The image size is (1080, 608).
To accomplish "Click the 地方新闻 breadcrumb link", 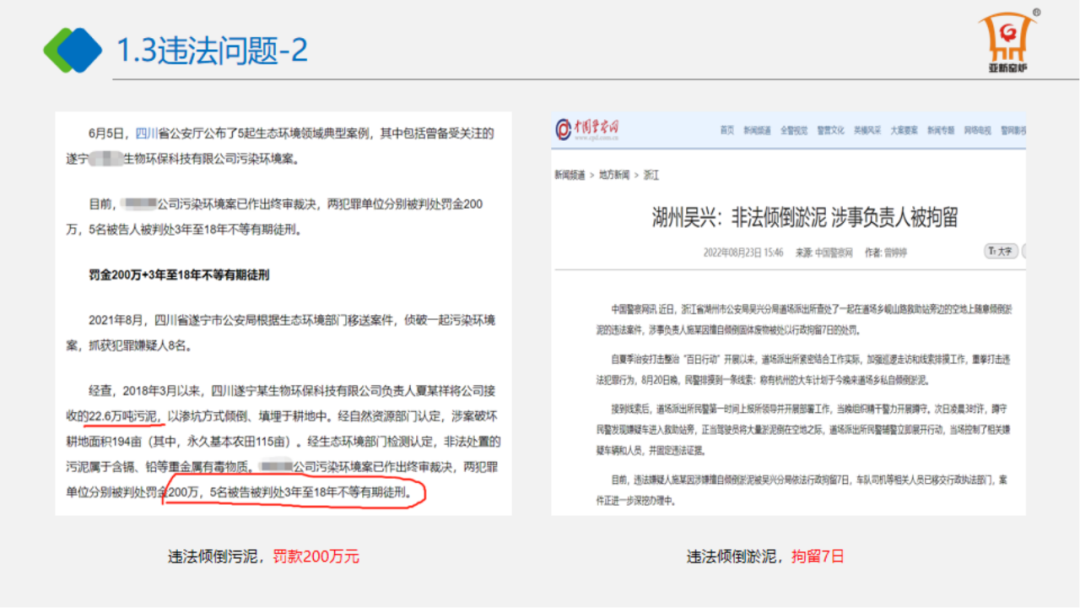I will 615,174.
